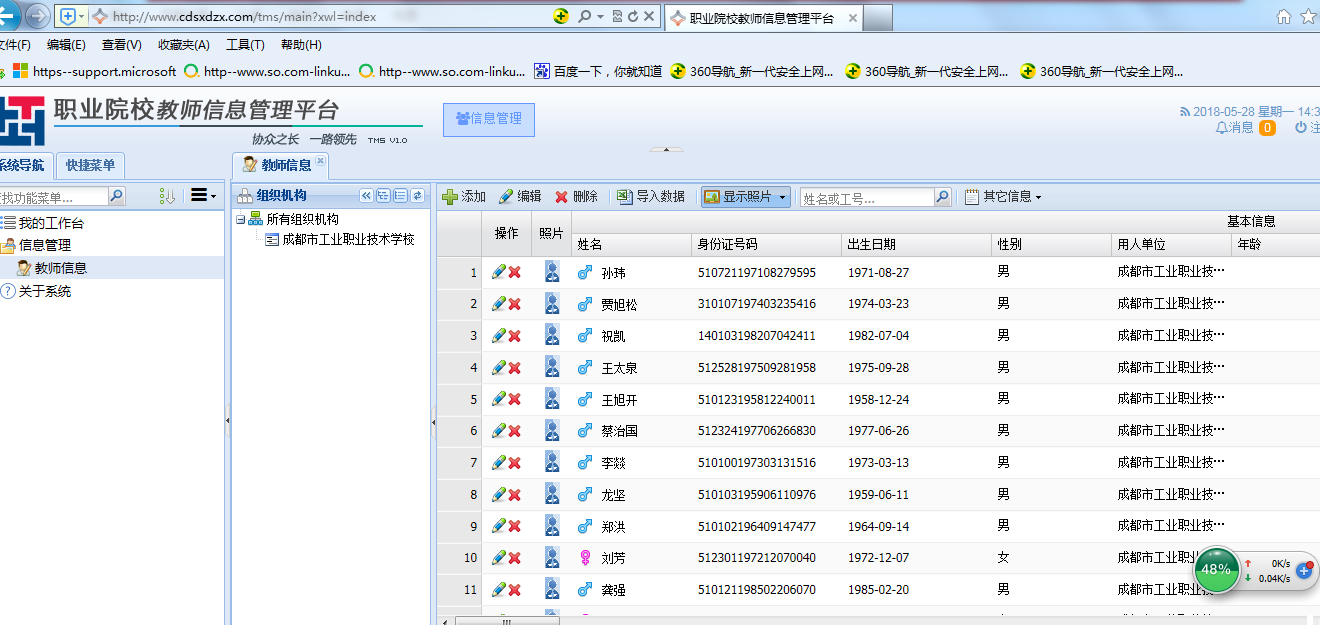Select 教师信息 in navigation tree
Image resolution: width=1320 pixels, height=625 pixels.
pyautogui.click(x=60, y=268)
